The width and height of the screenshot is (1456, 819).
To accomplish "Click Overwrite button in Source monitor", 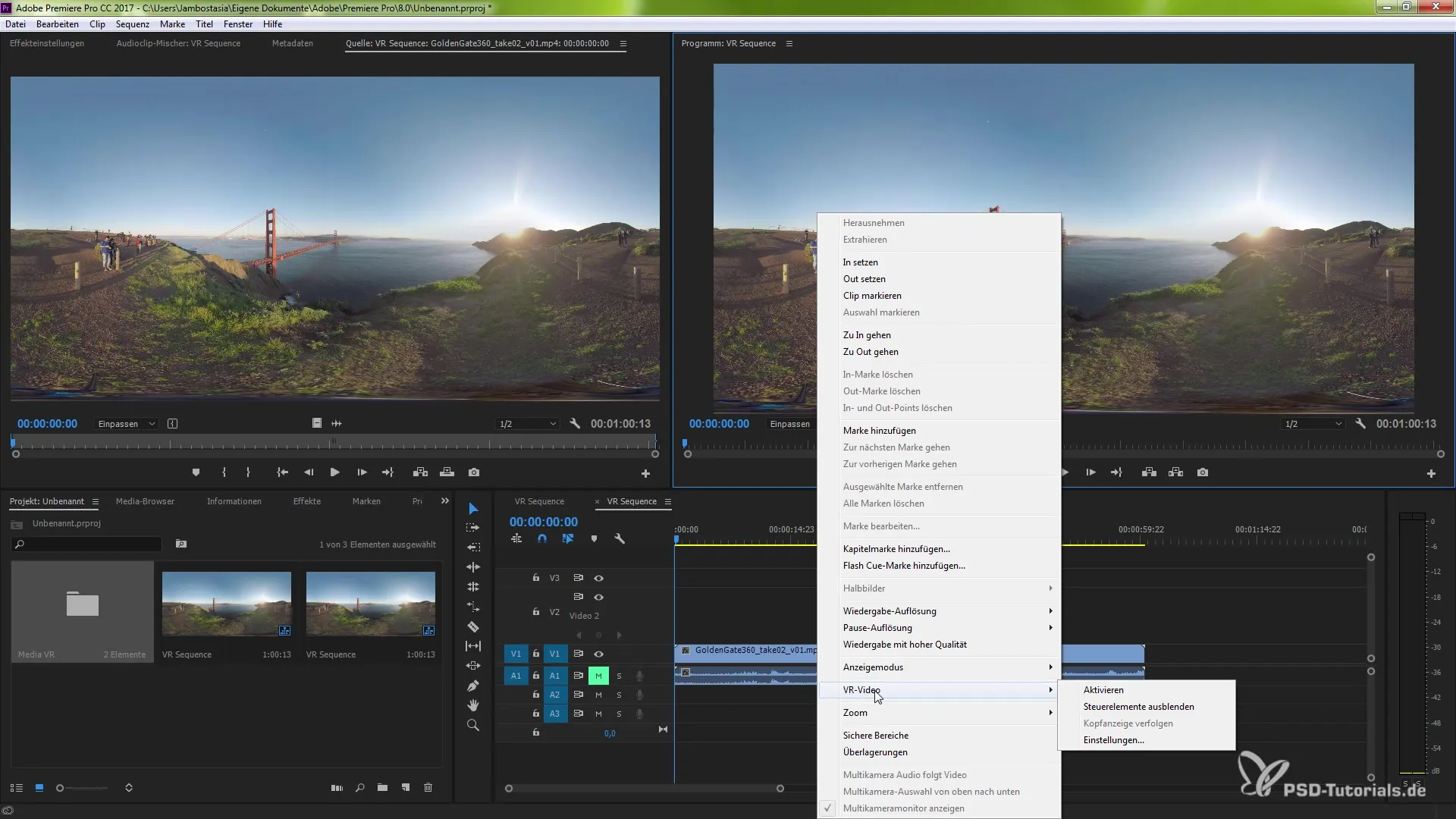I will (x=447, y=472).
